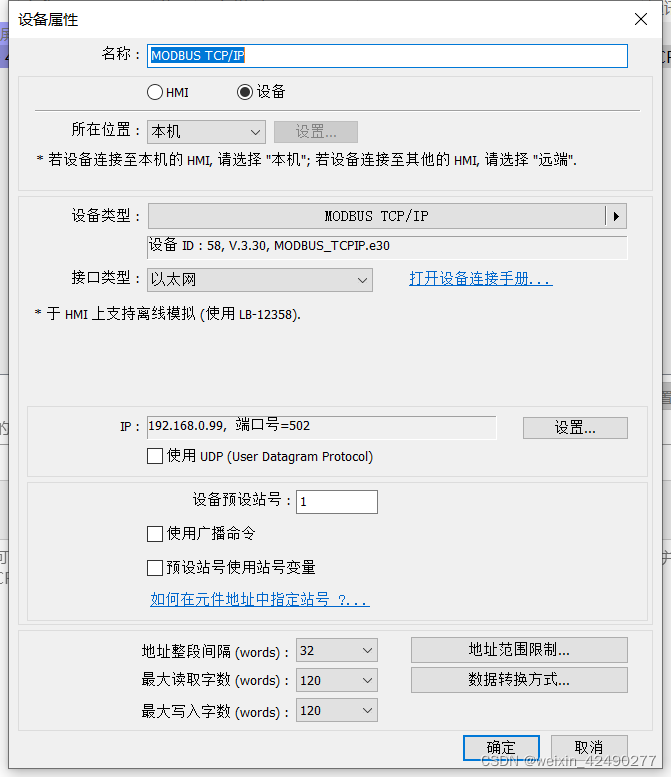Cancel with the 取消 button
The width and height of the screenshot is (671, 777).
(589, 747)
